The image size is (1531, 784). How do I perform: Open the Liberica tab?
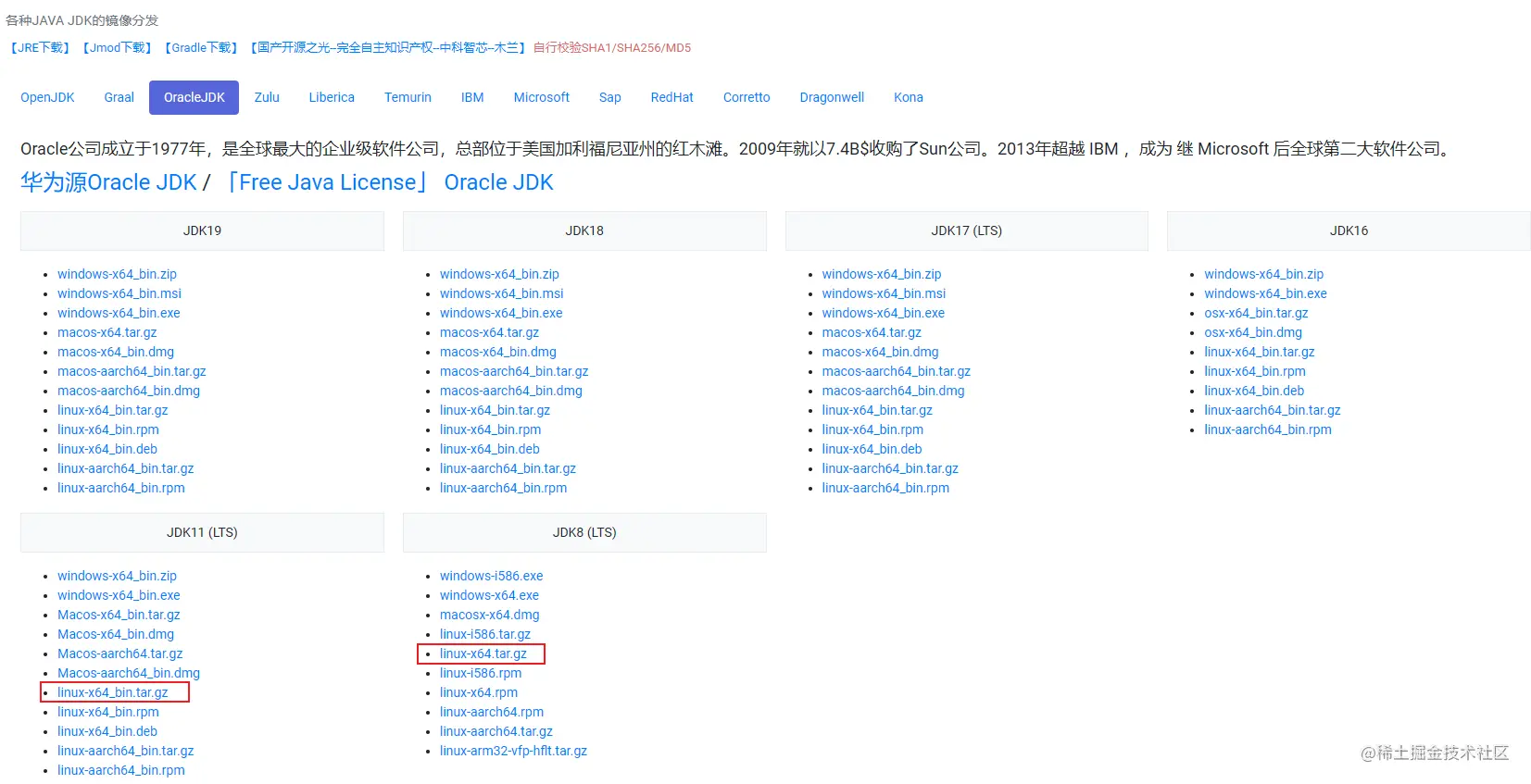(x=332, y=97)
